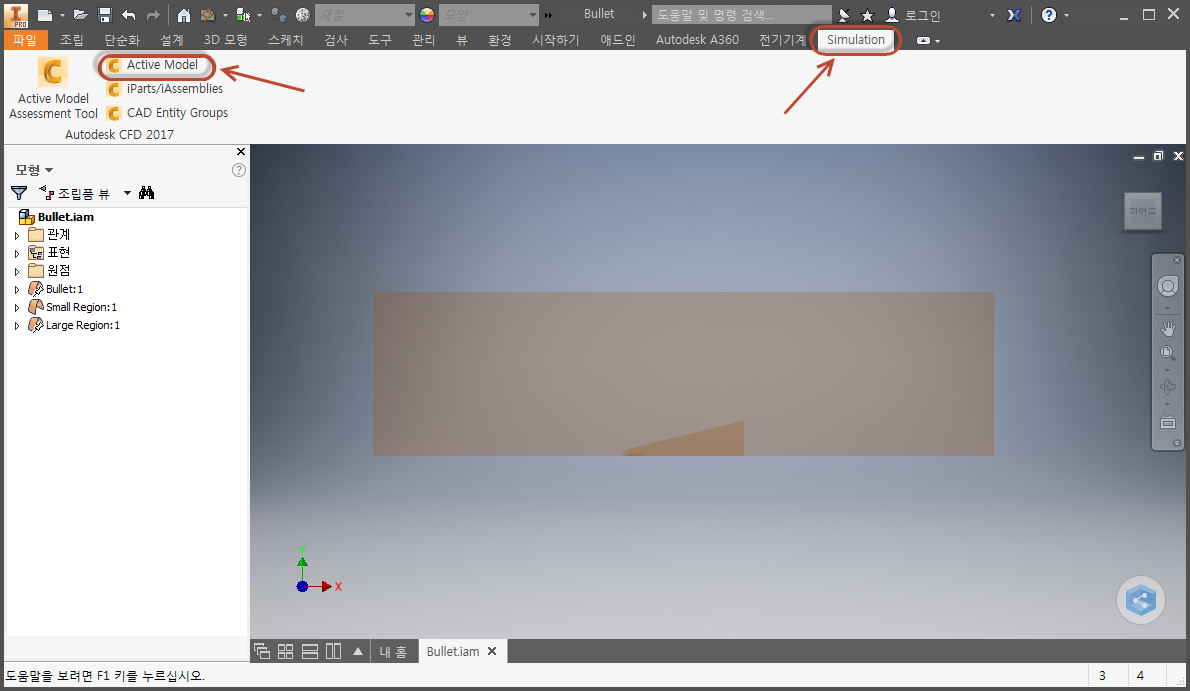1190x691 pixels.
Task: Click the selection priority icon
Action: click(x=243, y=14)
